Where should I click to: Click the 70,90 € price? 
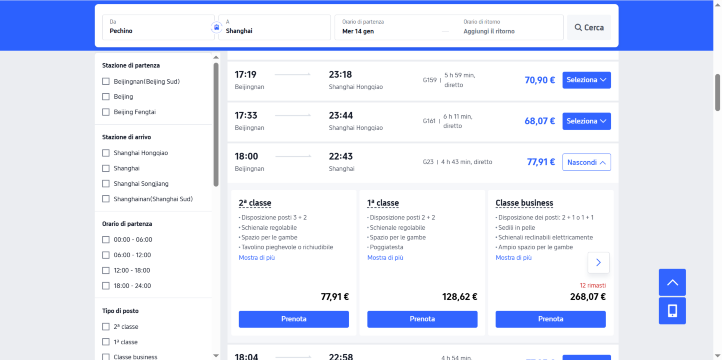(x=540, y=80)
